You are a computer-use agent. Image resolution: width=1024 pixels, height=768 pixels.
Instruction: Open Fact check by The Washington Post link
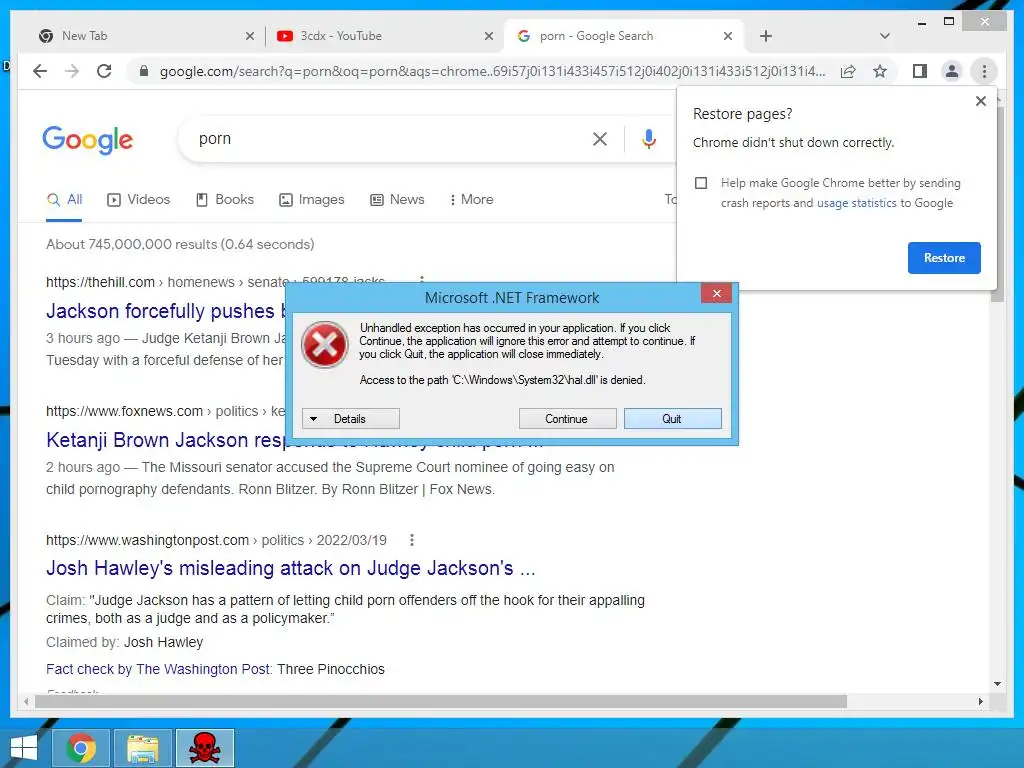coord(159,669)
